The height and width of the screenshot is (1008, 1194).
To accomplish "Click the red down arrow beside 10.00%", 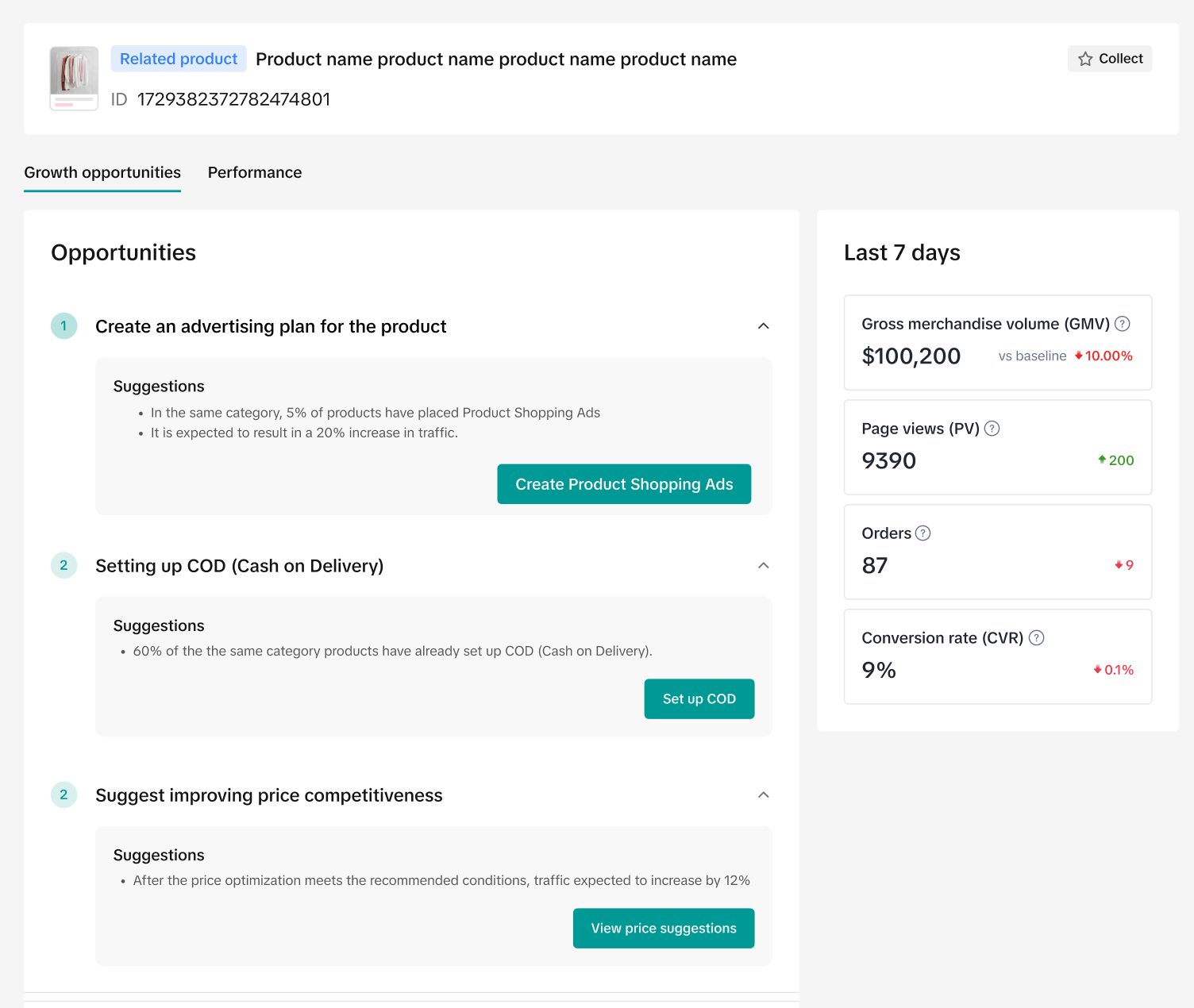I will (1079, 356).
